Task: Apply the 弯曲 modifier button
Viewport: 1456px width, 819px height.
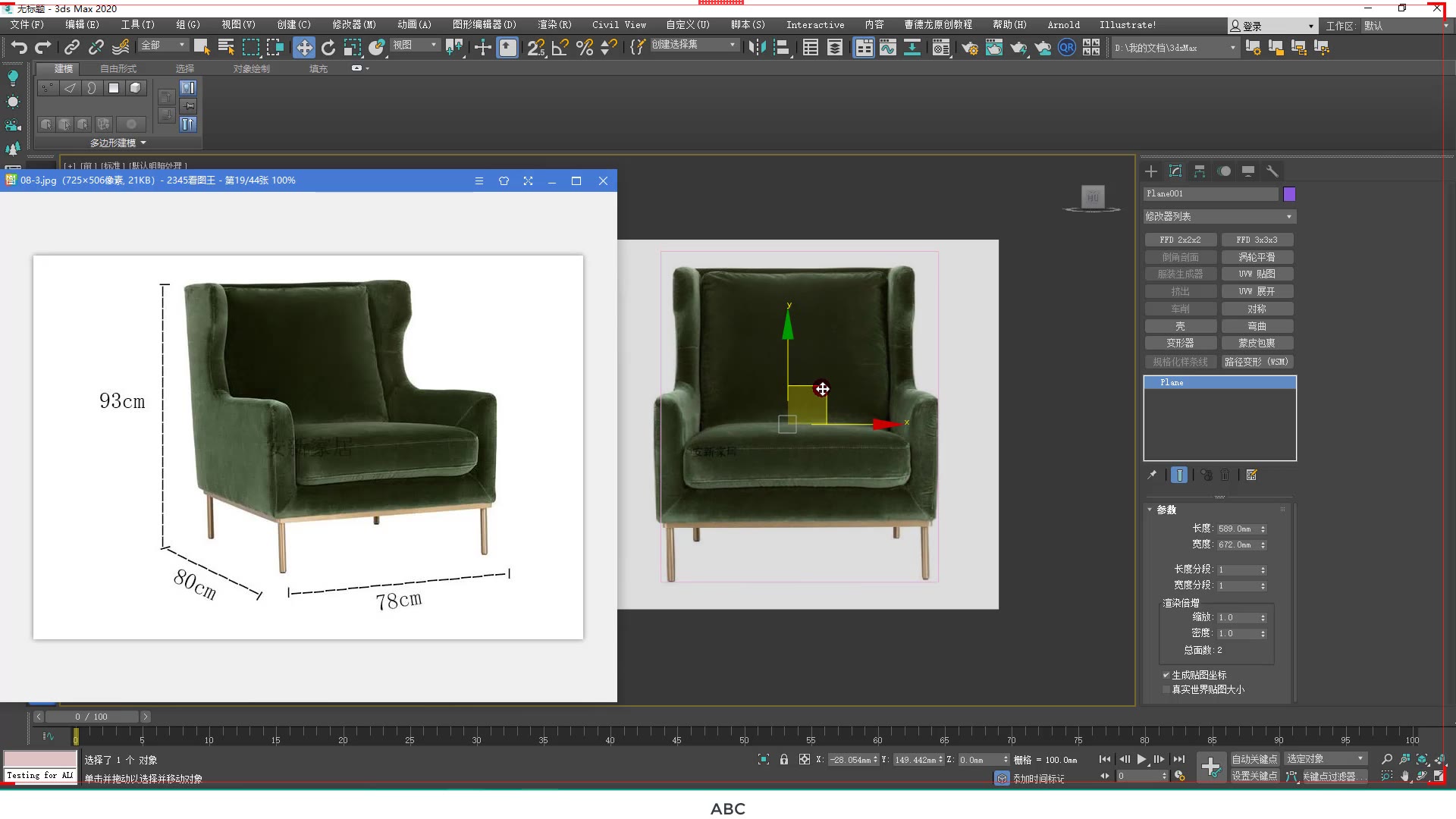Action: (1257, 326)
